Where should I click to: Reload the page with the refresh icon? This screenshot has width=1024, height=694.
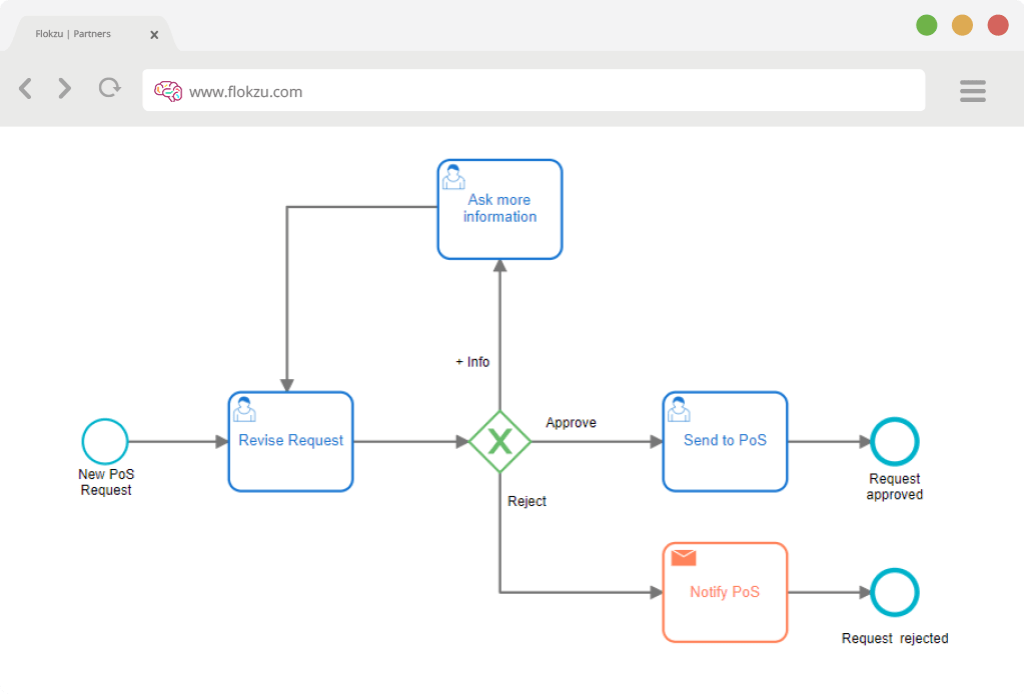[110, 87]
